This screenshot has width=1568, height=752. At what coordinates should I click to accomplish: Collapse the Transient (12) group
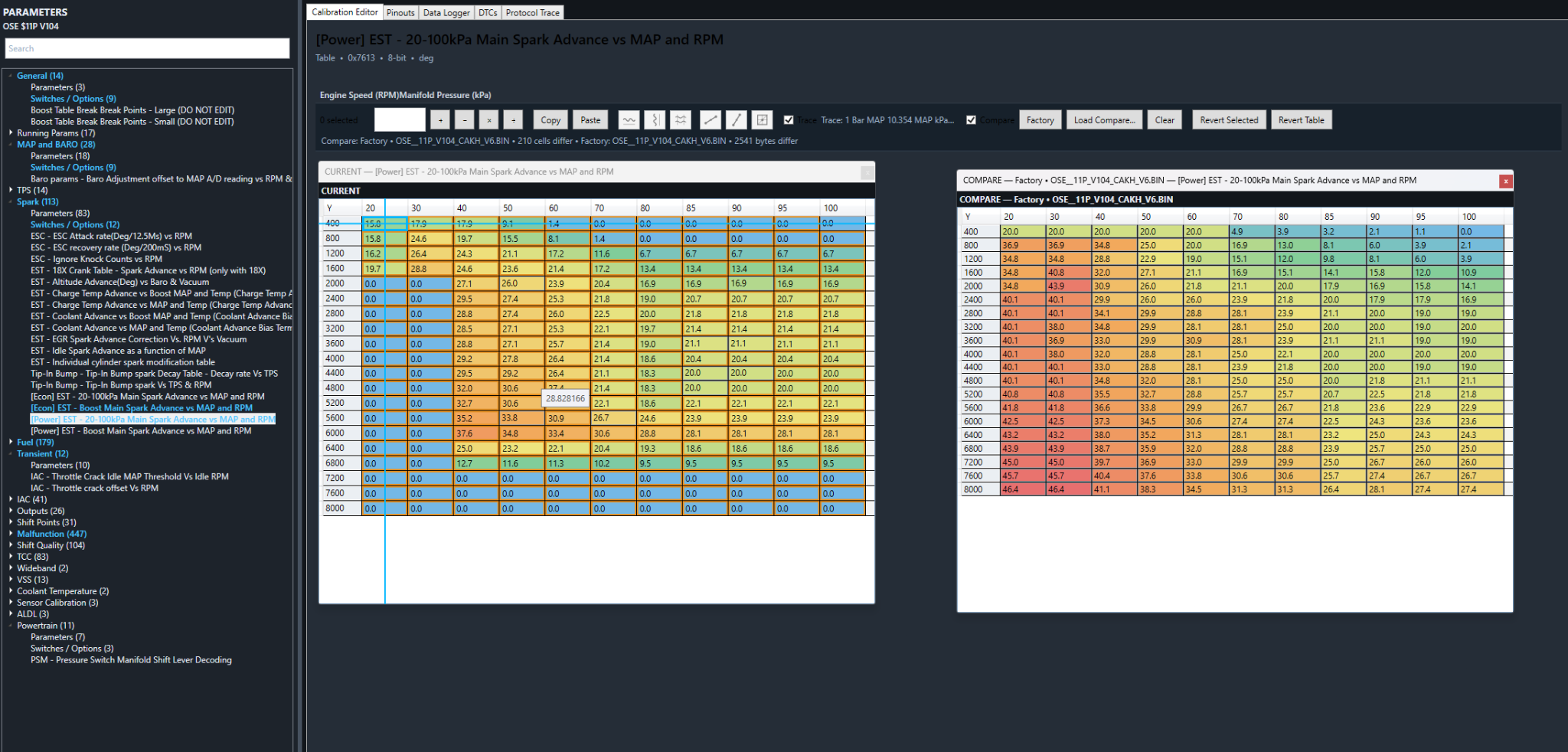point(11,454)
